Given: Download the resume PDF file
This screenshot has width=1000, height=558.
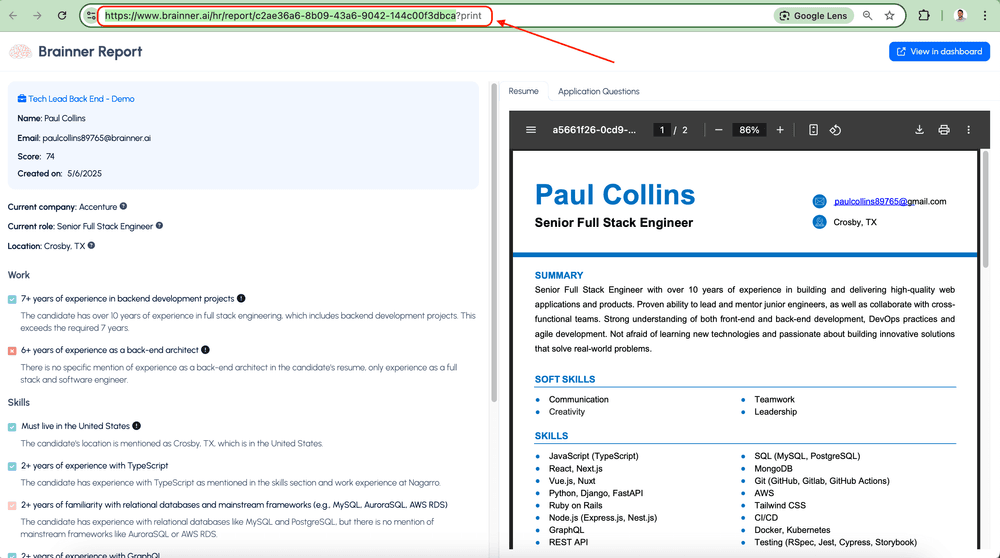Looking at the screenshot, I should click(919, 130).
